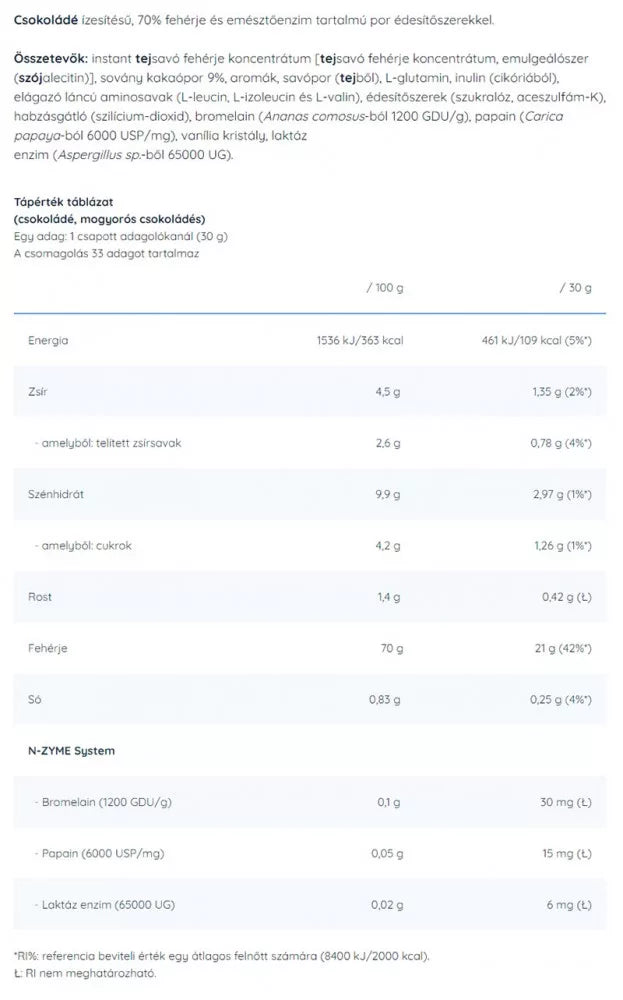Click the / 30 g column header
This screenshot has height=1000, width=623.
(576, 288)
